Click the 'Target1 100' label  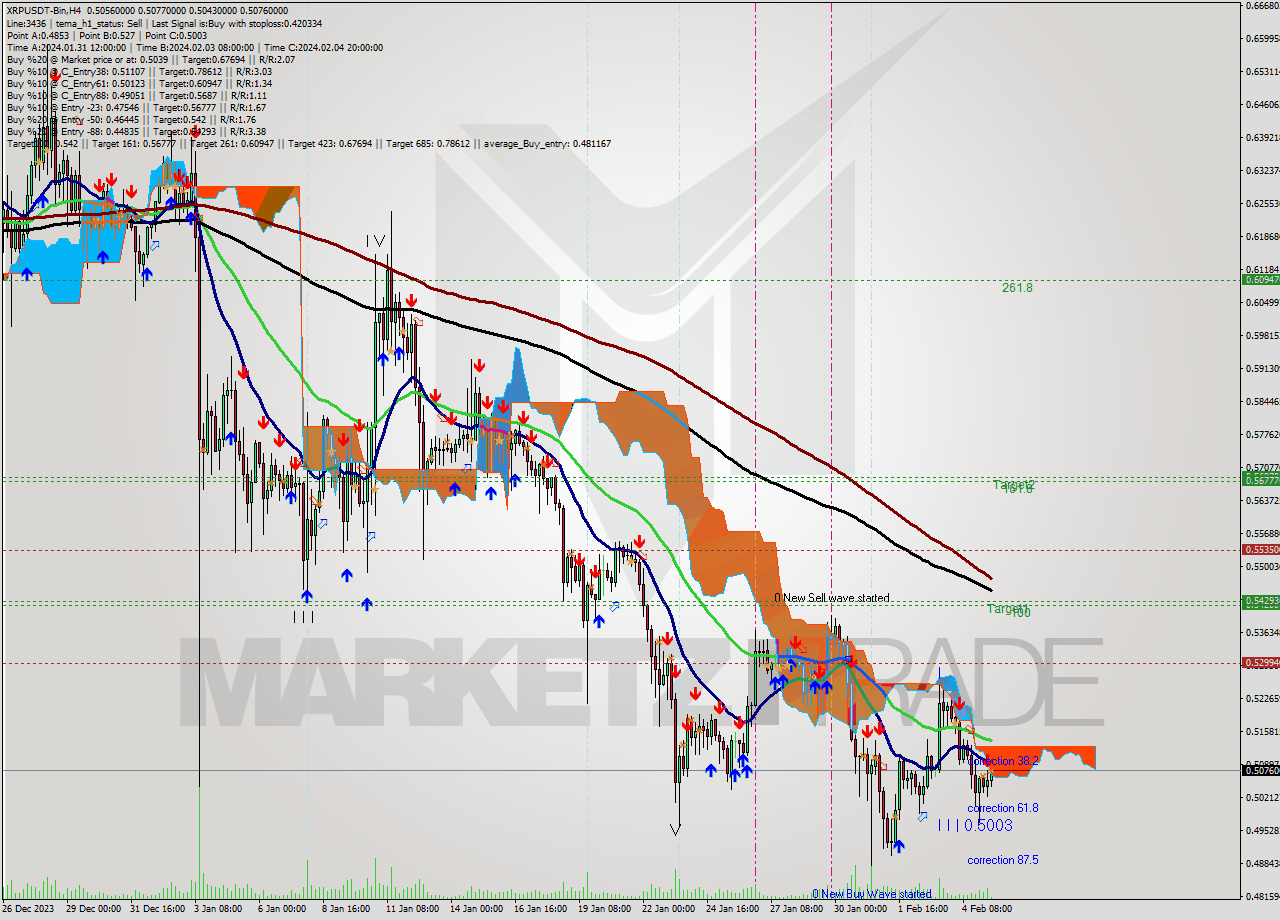pyautogui.click(x=1008, y=609)
